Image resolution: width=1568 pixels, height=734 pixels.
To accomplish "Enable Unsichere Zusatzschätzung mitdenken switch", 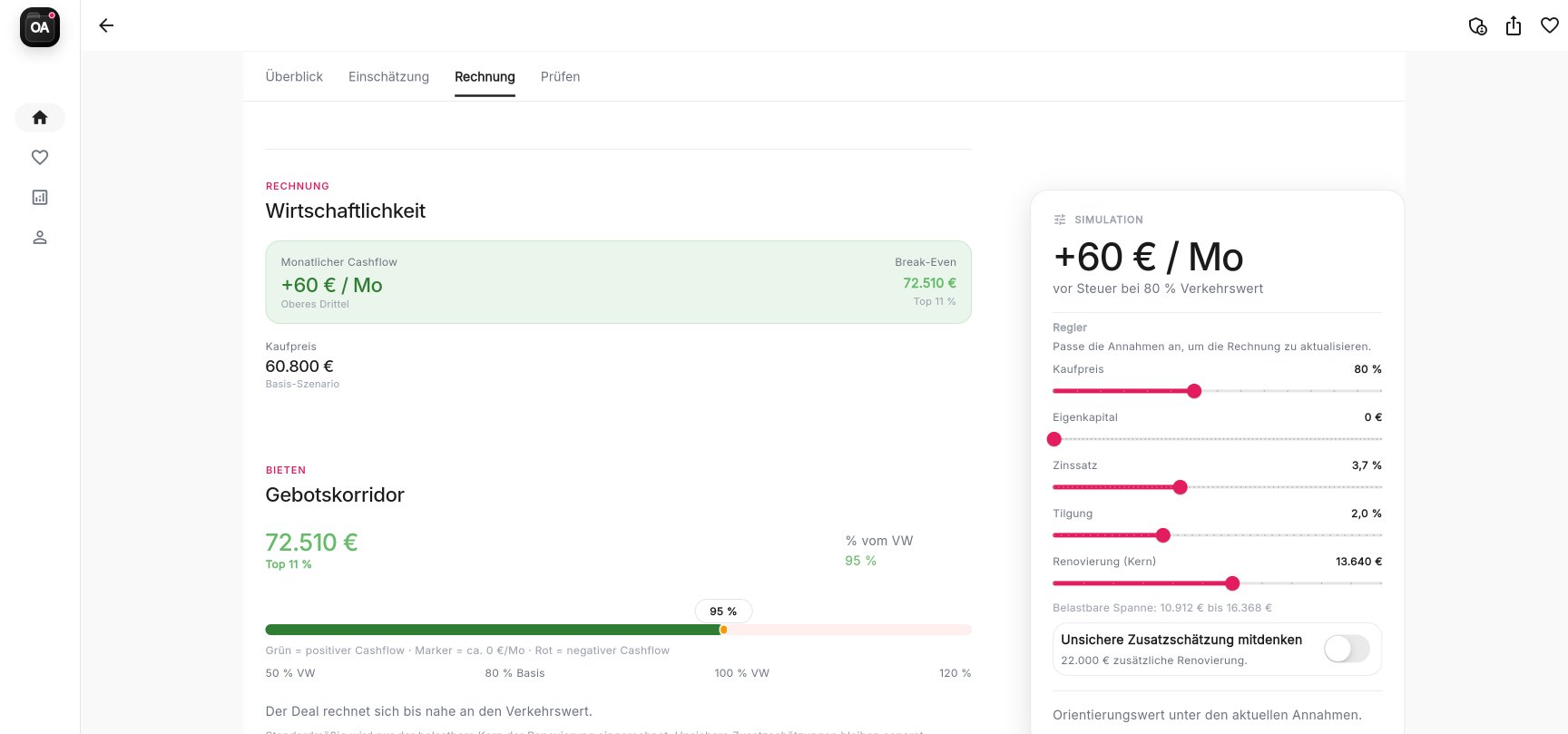I will pyautogui.click(x=1347, y=649).
